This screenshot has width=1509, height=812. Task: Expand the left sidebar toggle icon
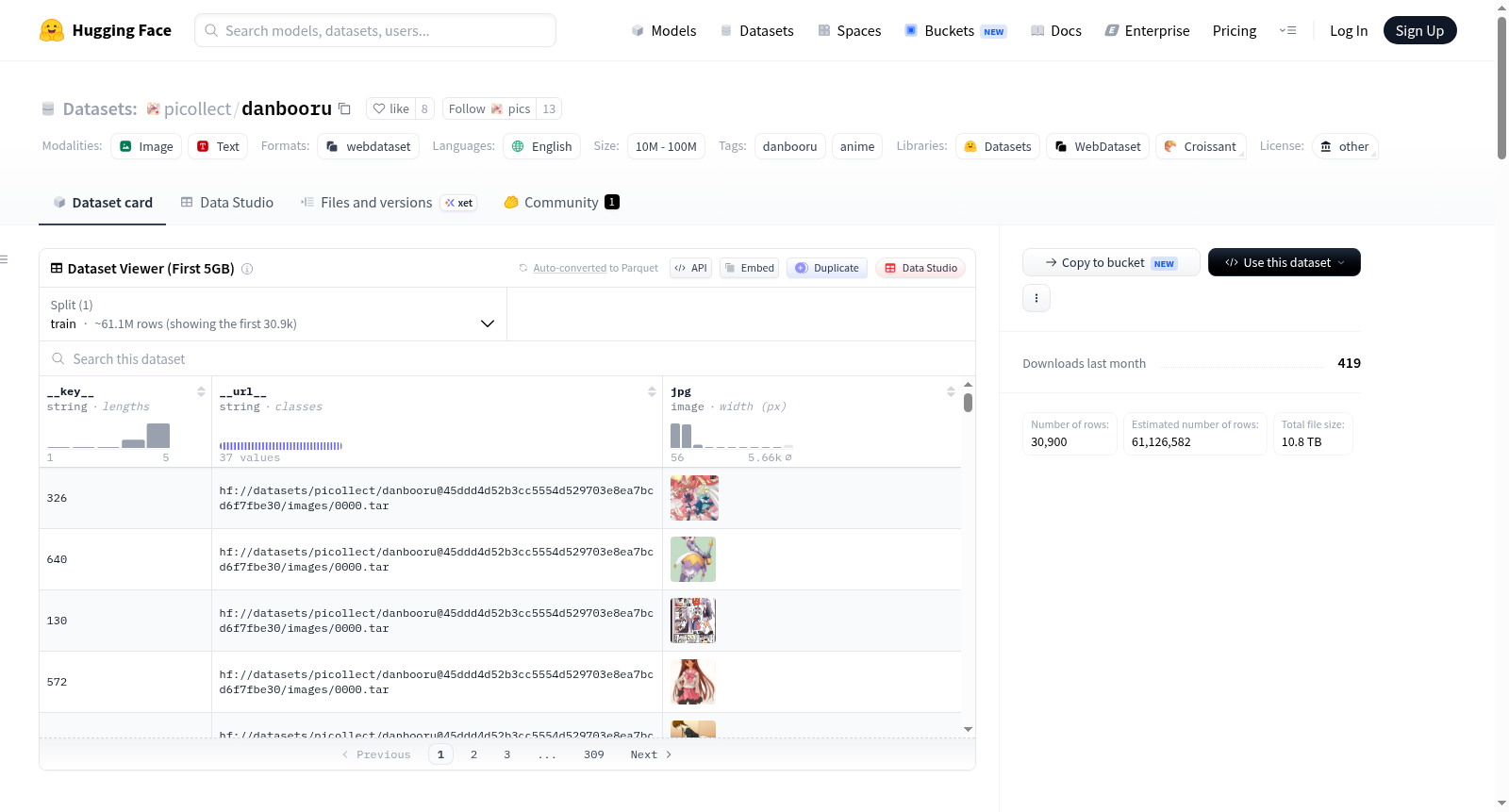pyautogui.click(x=5, y=259)
